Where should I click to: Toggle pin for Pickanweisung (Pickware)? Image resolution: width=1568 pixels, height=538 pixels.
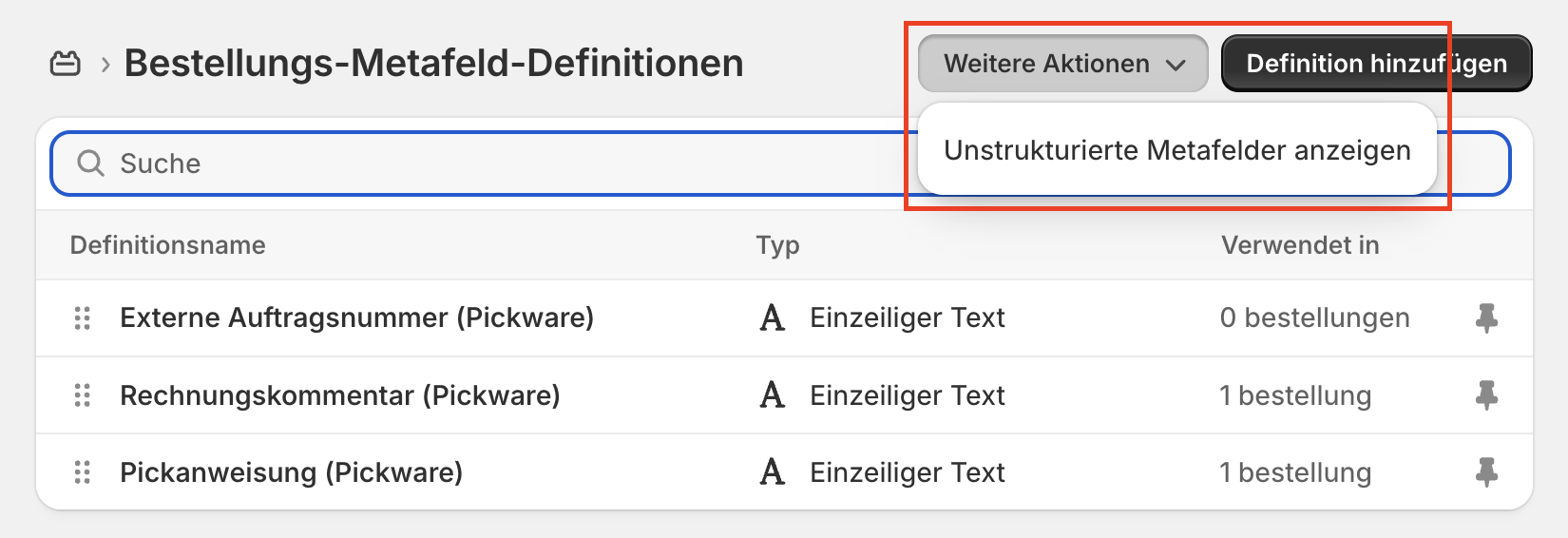tap(1486, 472)
